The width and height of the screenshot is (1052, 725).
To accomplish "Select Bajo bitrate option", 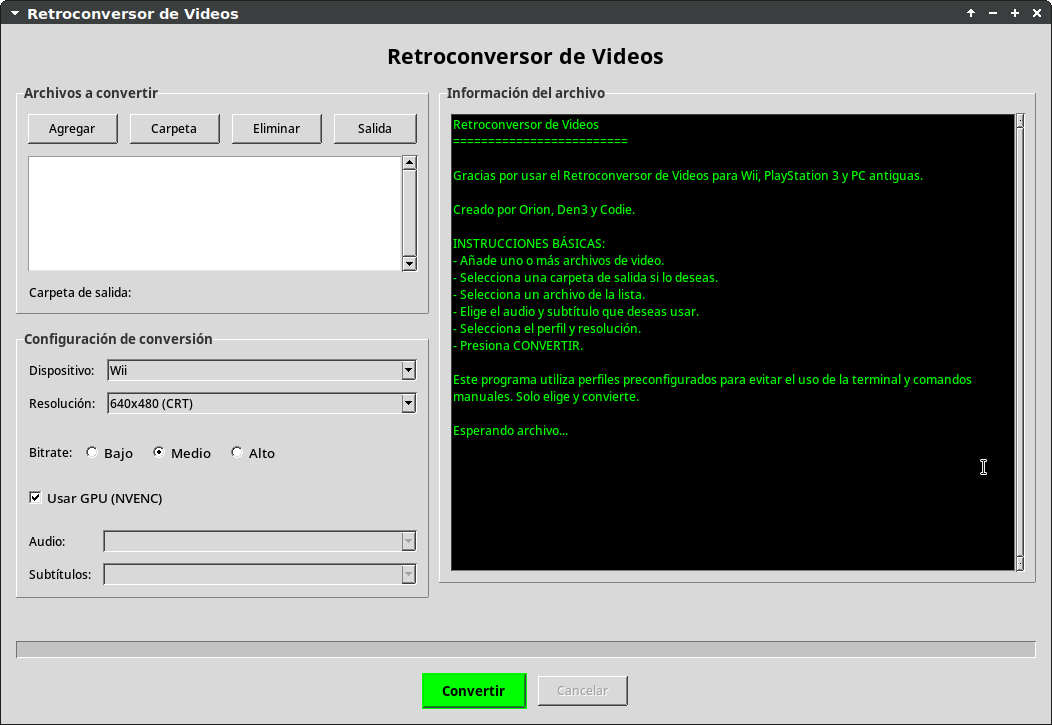I will (x=93, y=453).
